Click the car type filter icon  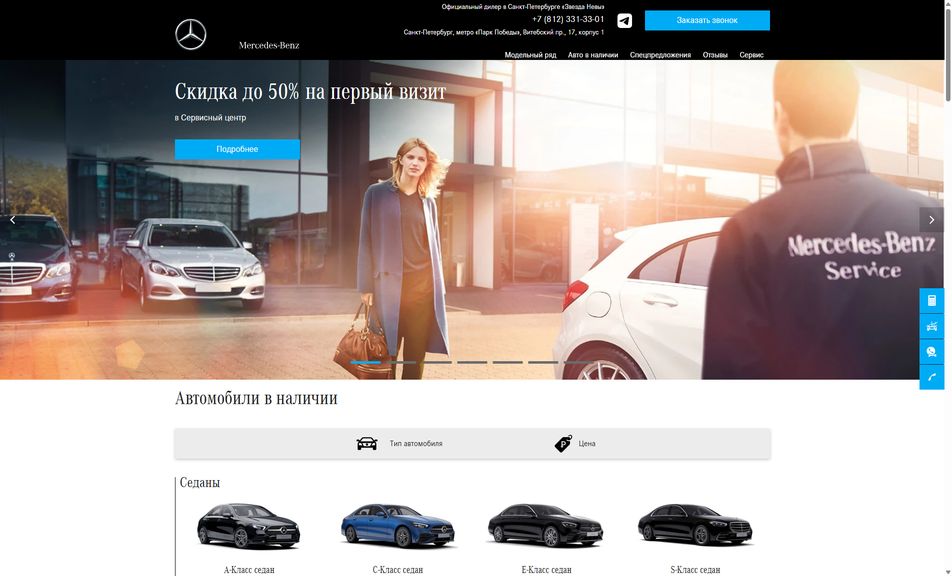click(x=367, y=444)
